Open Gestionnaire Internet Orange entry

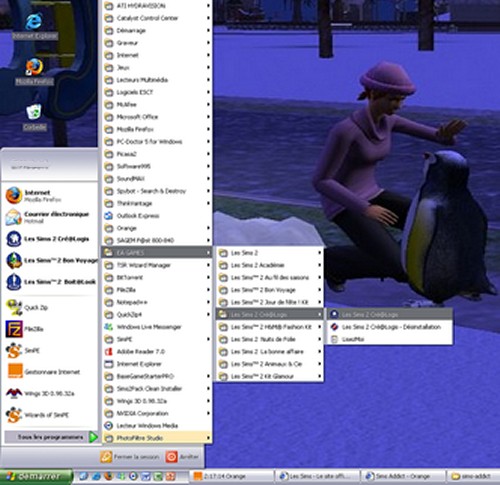click(50, 372)
